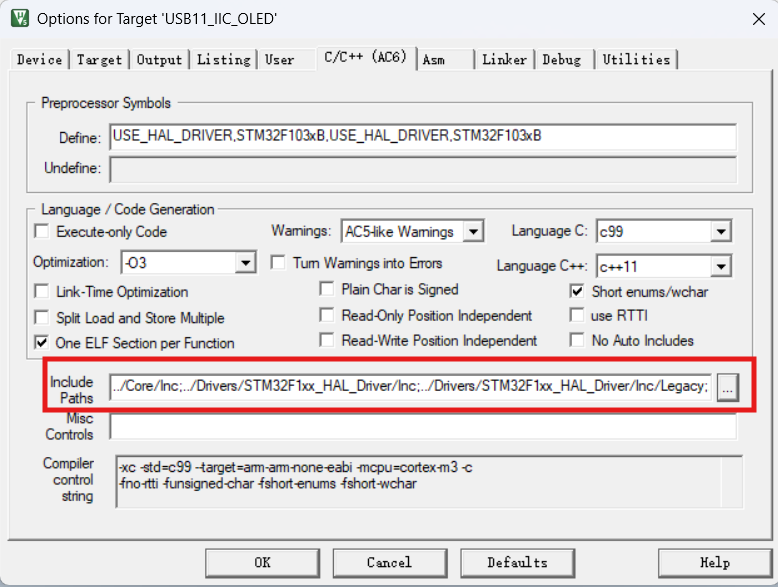Viewport: 778px width, 587px height.
Task: Open the Optimization level dropdown
Action: click(245, 262)
